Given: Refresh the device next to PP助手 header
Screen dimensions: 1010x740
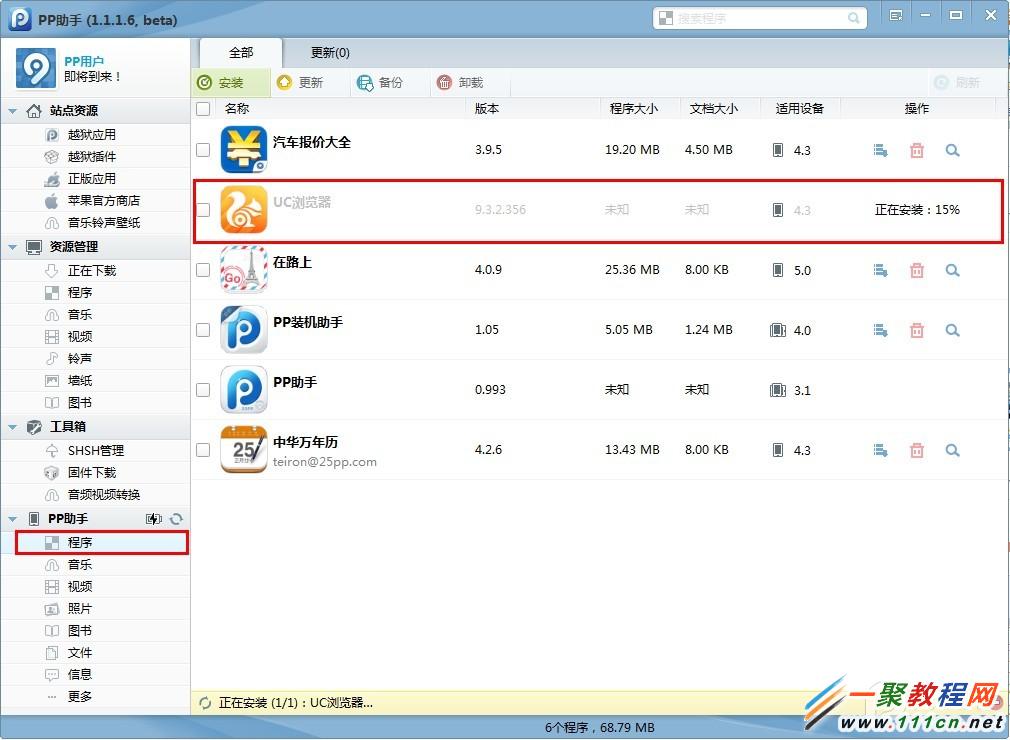Looking at the screenshot, I should pyautogui.click(x=177, y=519).
